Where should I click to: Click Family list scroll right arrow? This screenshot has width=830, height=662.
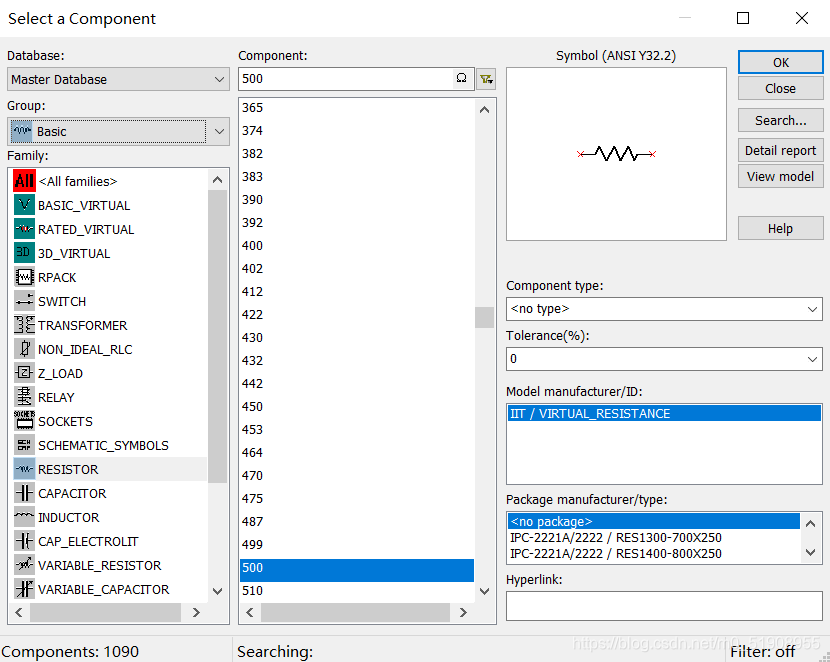pyautogui.click(x=196, y=612)
